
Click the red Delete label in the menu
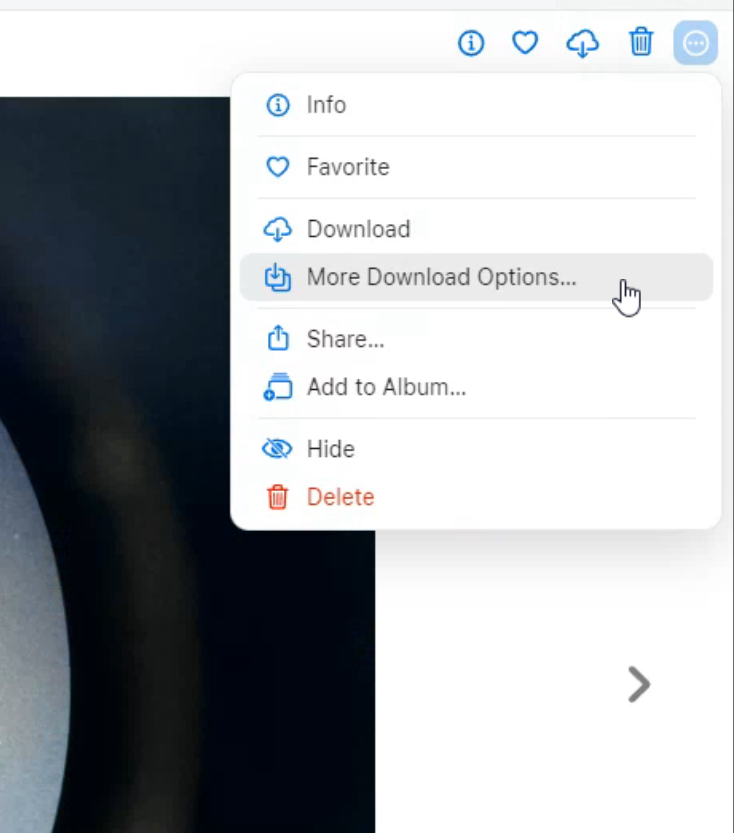[x=340, y=497]
